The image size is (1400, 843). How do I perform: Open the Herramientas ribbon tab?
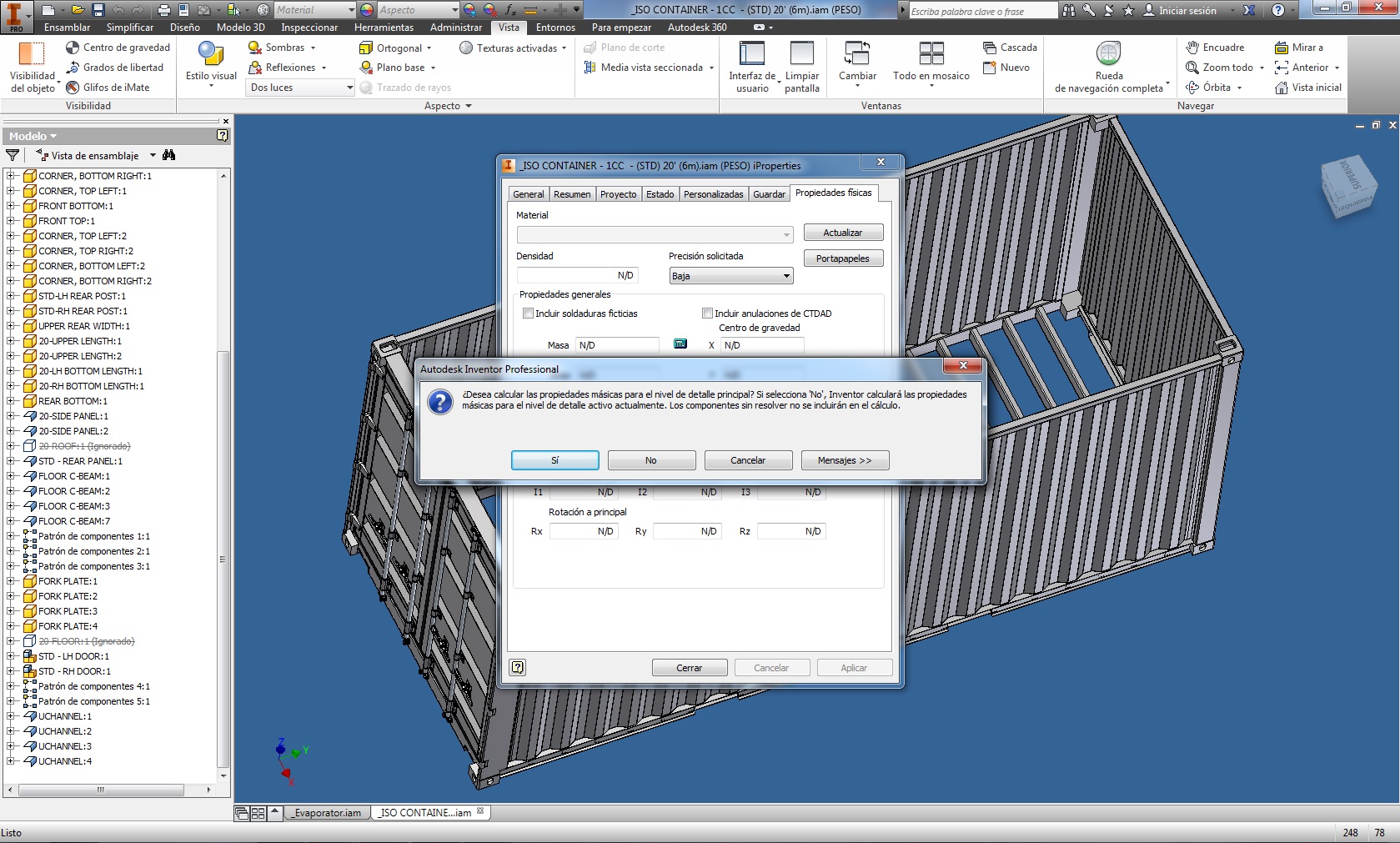(384, 28)
